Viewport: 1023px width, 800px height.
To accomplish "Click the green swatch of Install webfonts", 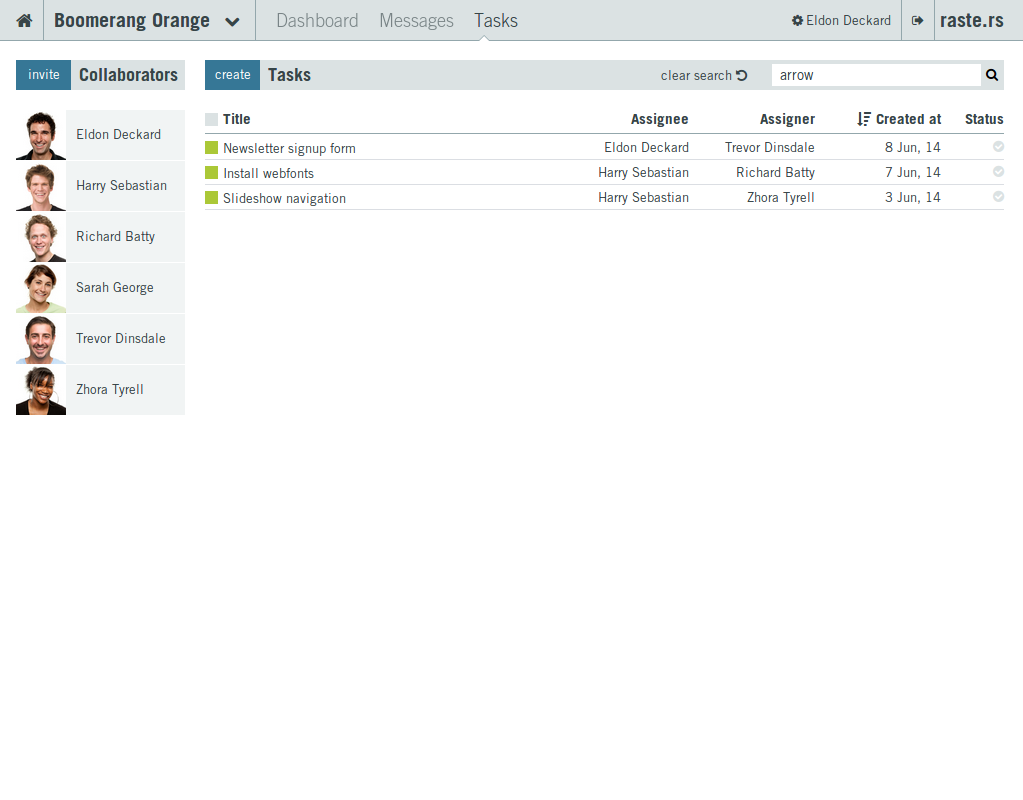I will 211,173.
